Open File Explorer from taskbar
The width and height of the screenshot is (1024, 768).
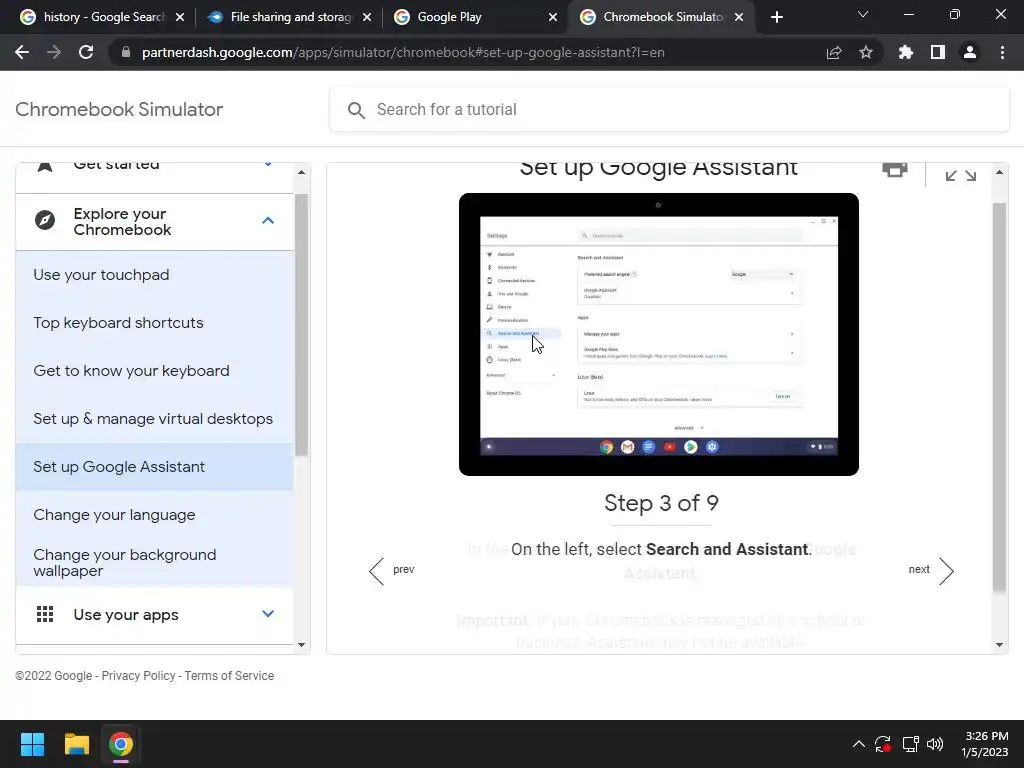pos(76,744)
